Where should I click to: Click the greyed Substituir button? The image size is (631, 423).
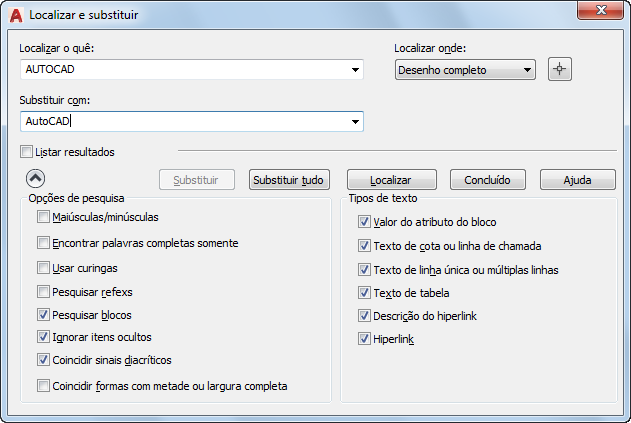coord(197,180)
